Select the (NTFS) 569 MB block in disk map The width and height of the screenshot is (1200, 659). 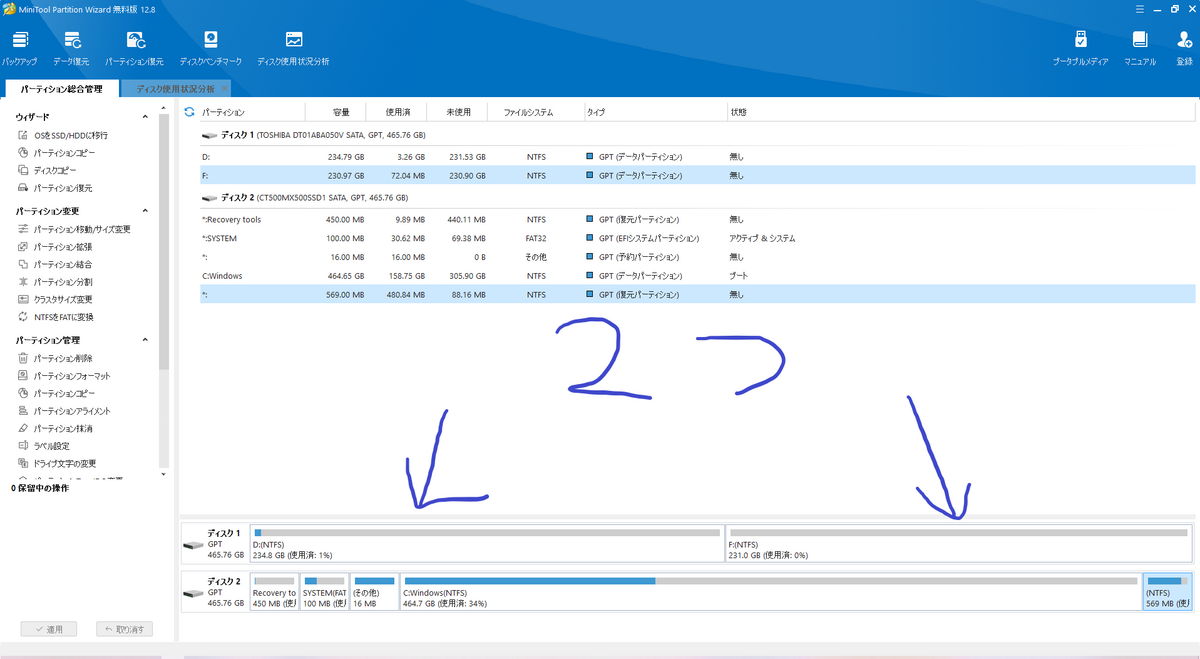coord(1167,591)
